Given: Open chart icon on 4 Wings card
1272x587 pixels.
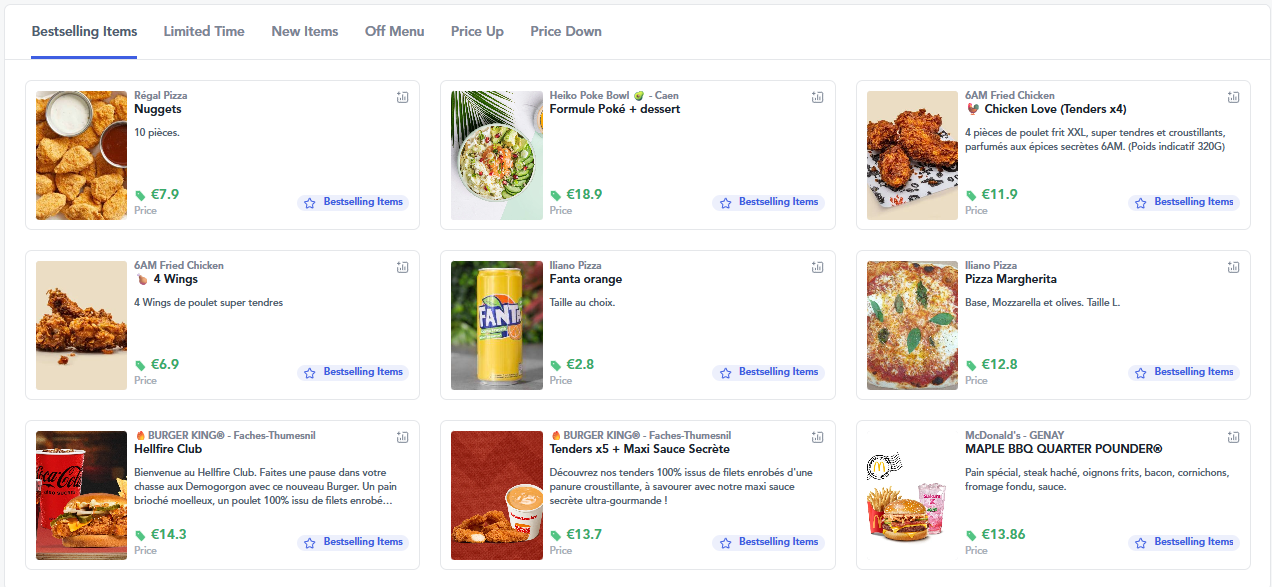Looking at the screenshot, I should (402, 267).
